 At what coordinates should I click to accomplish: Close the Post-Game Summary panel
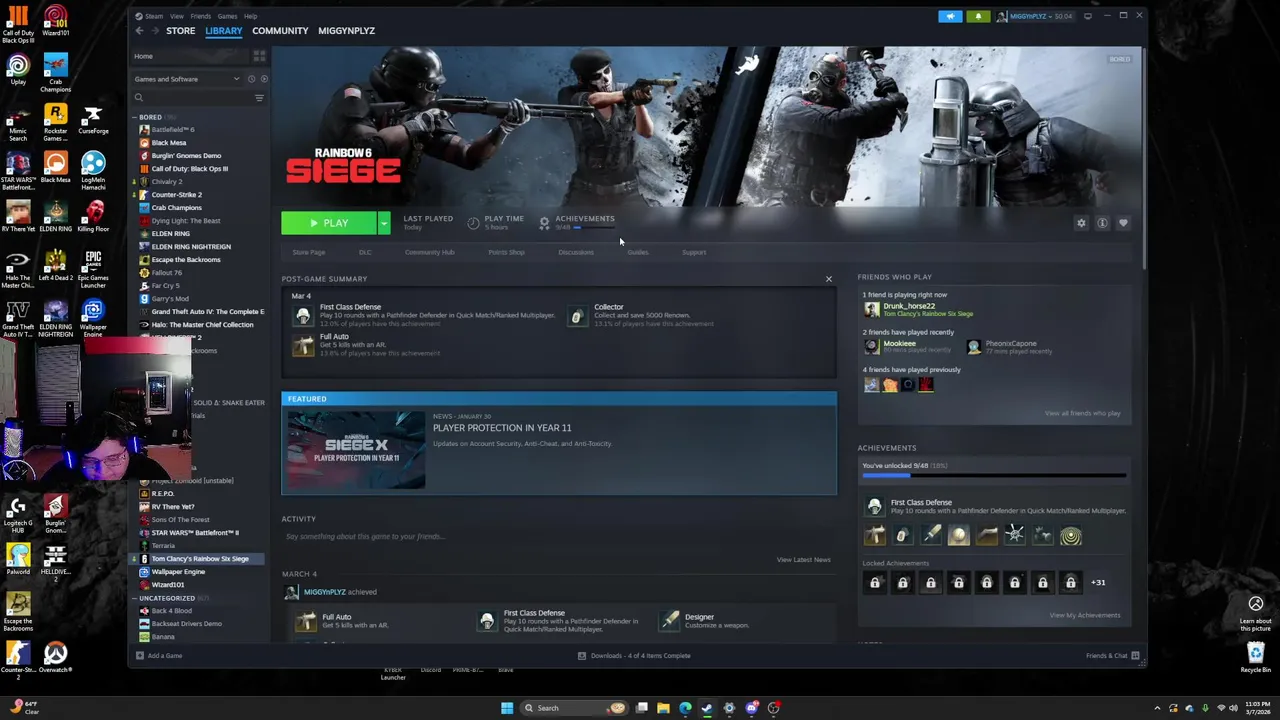[x=828, y=279]
